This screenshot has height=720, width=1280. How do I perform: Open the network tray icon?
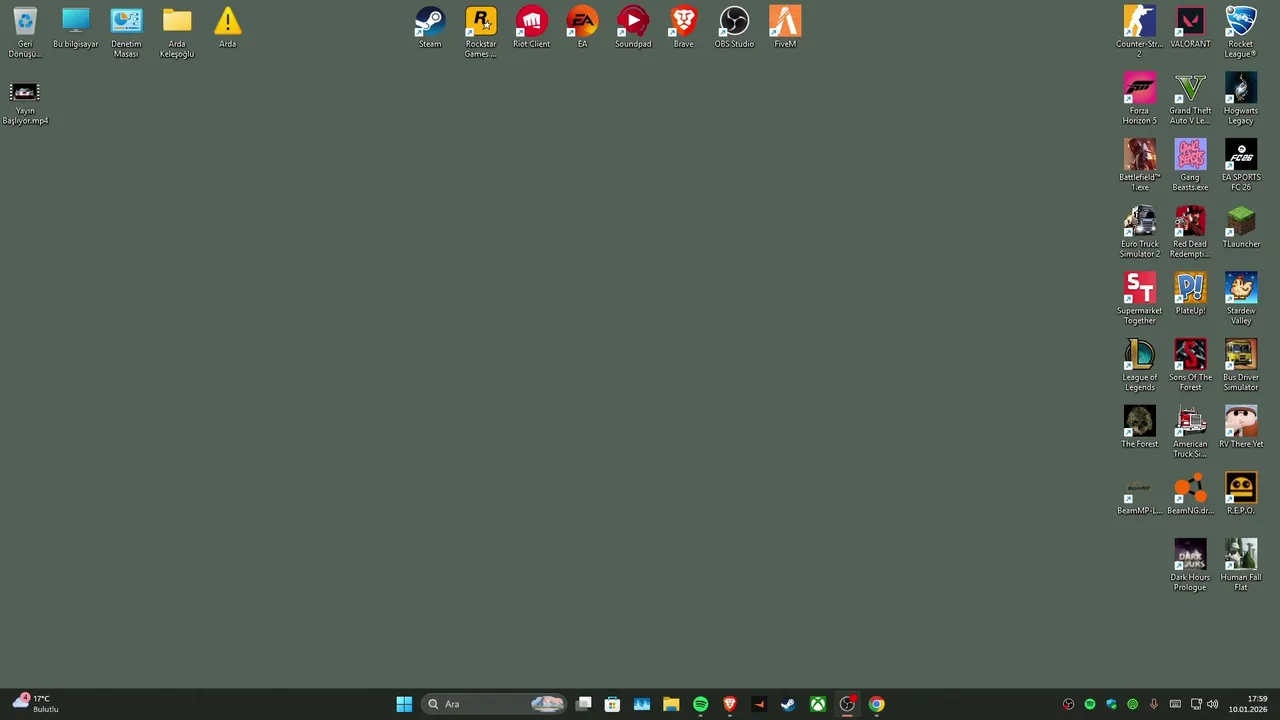(1197, 704)
